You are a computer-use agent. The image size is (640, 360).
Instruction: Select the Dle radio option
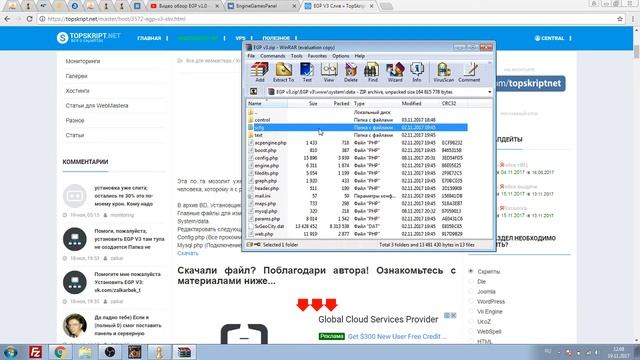[x=471, y=281]
